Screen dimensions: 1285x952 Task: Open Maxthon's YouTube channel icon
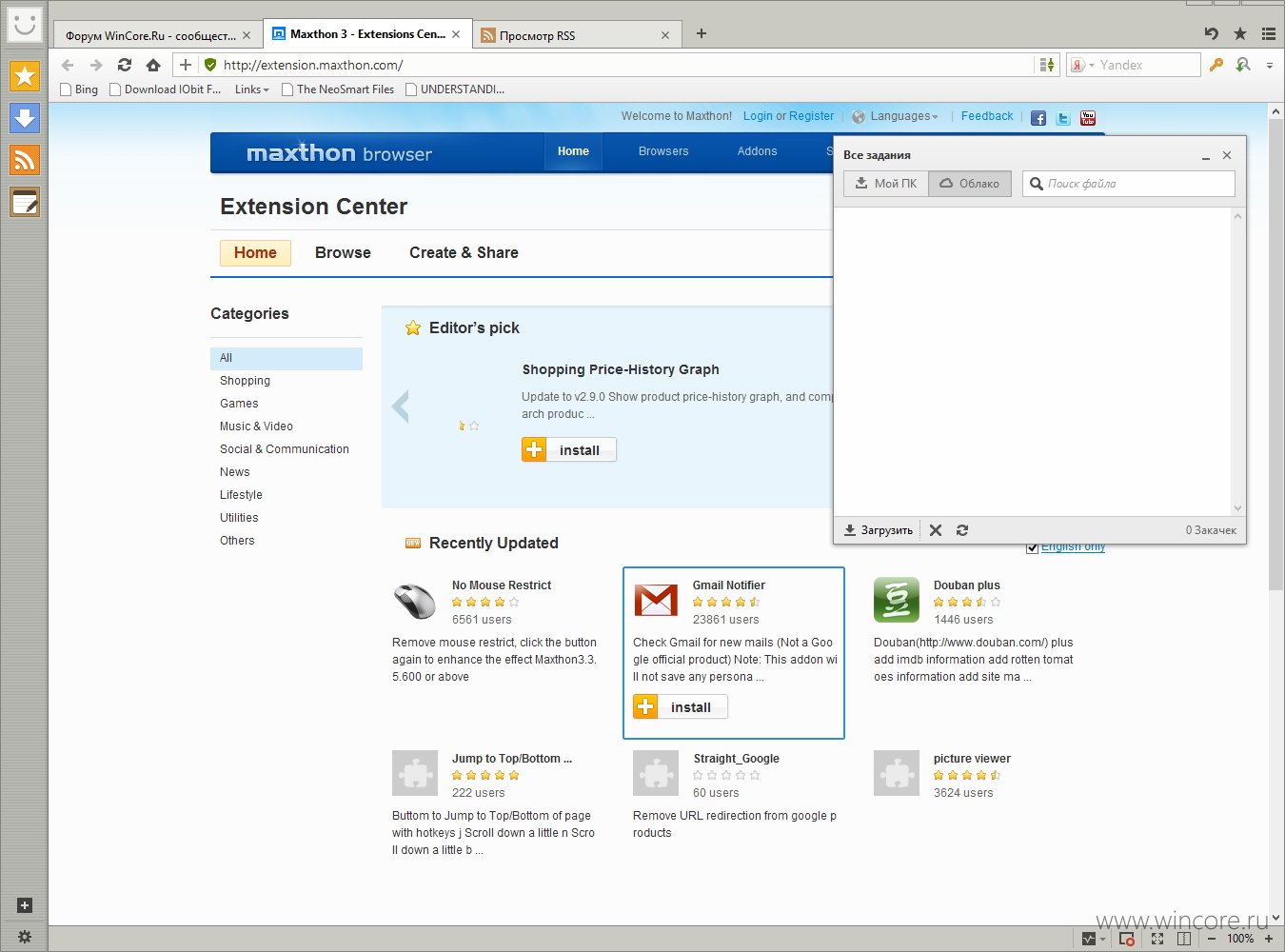pyautogui.click(x=1088, y=118)
